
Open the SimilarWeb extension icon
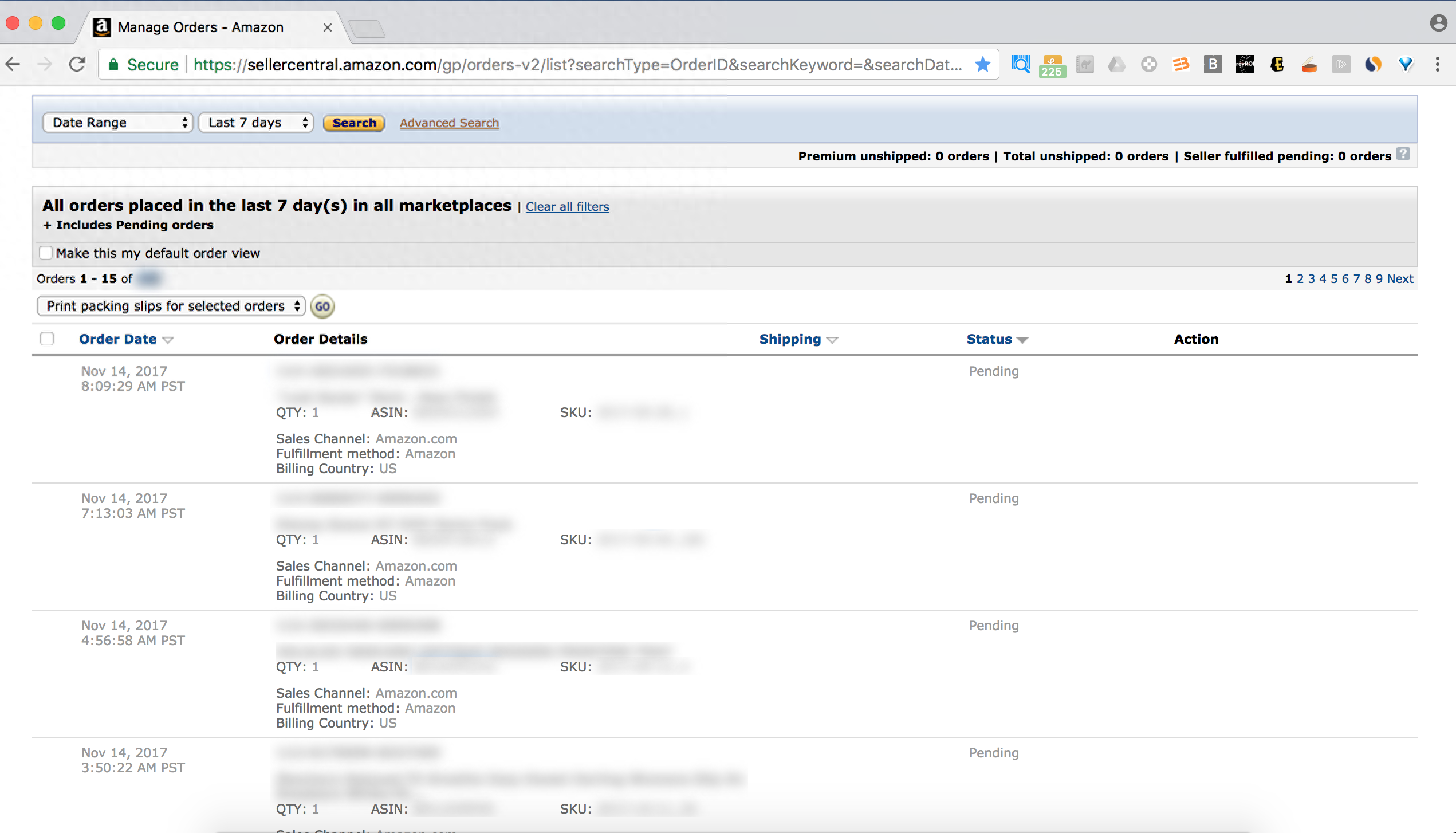point(1373,65)
